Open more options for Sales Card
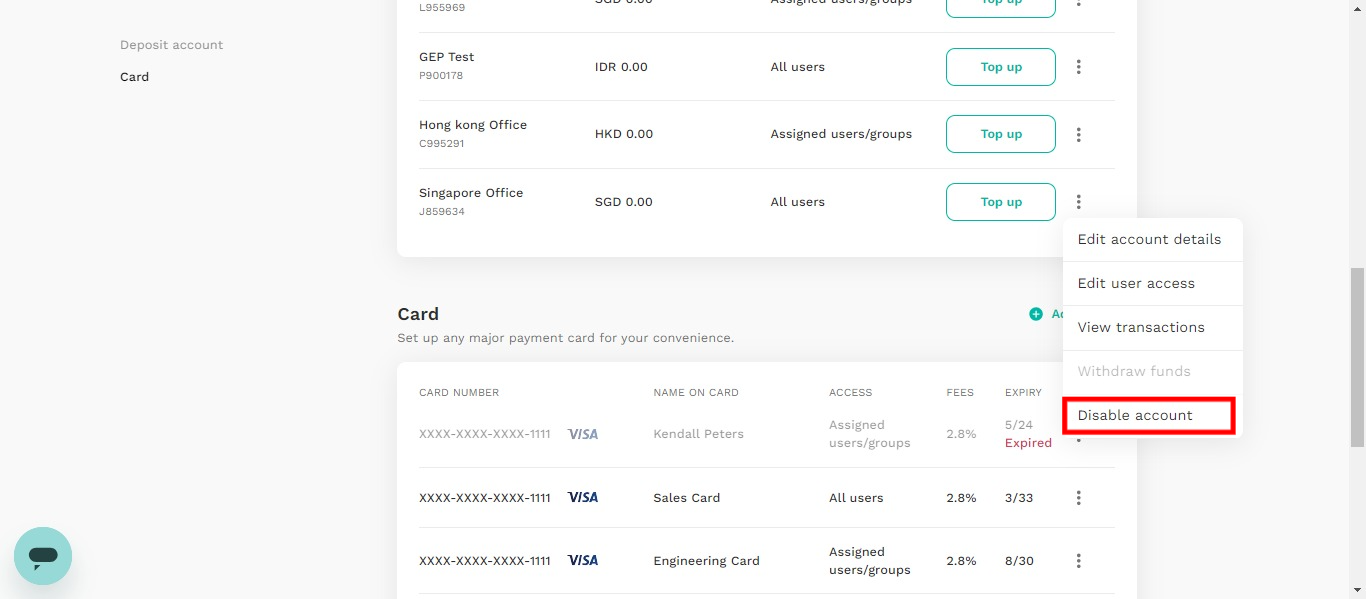 point(1078,498)
